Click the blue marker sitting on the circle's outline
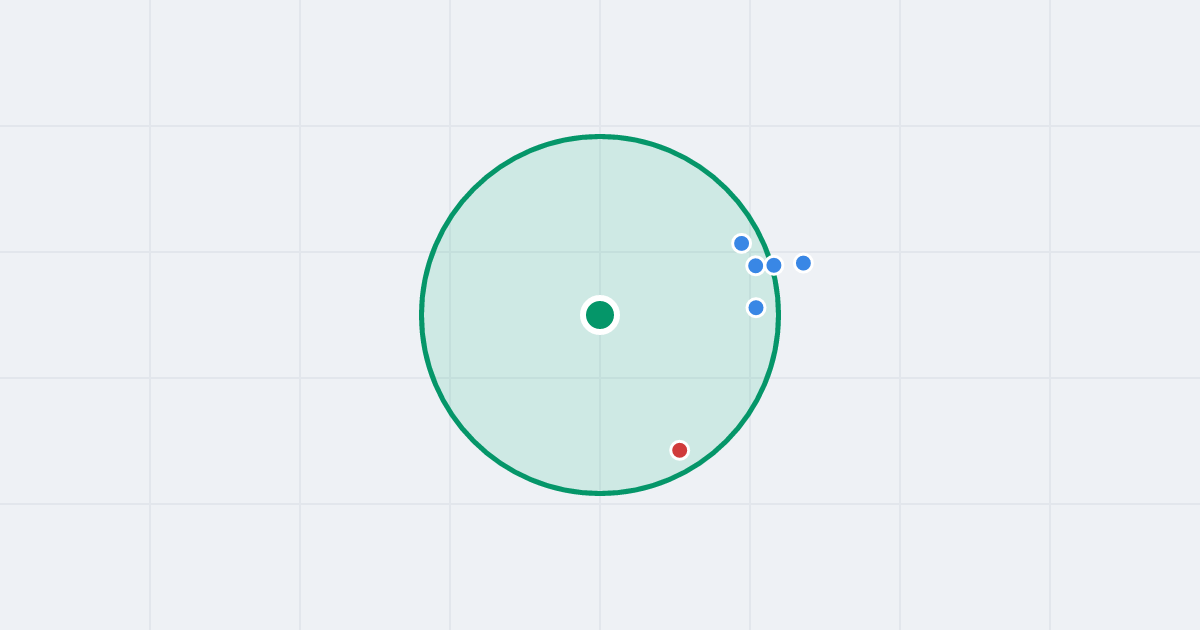Image resolution: width=1200 pixels, height=630 pixels. tap(774, 265)
